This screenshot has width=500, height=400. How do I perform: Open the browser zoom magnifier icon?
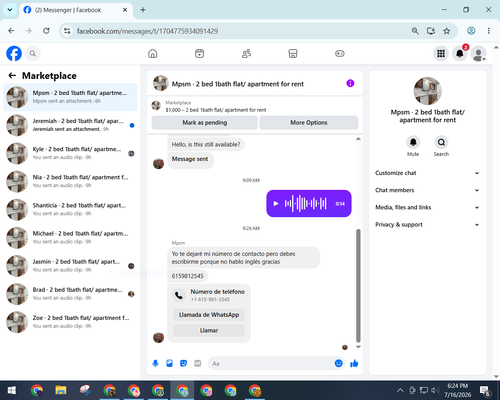click(x=415, y=31)
